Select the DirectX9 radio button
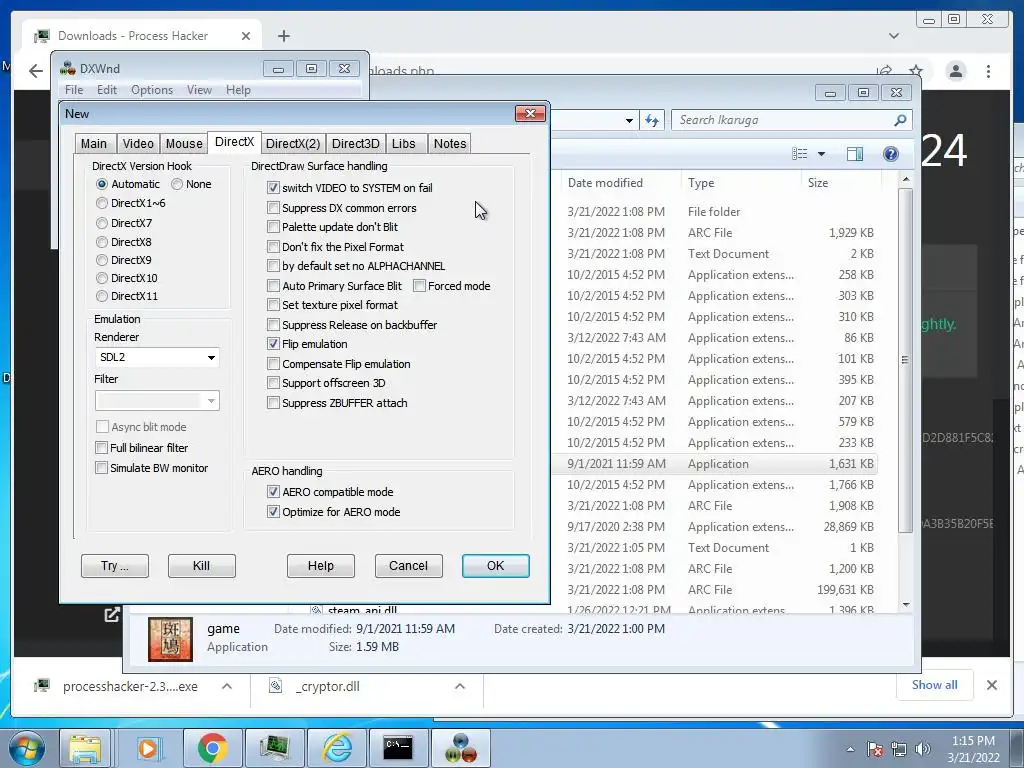The image size is (1024, 768). (102, 260)
